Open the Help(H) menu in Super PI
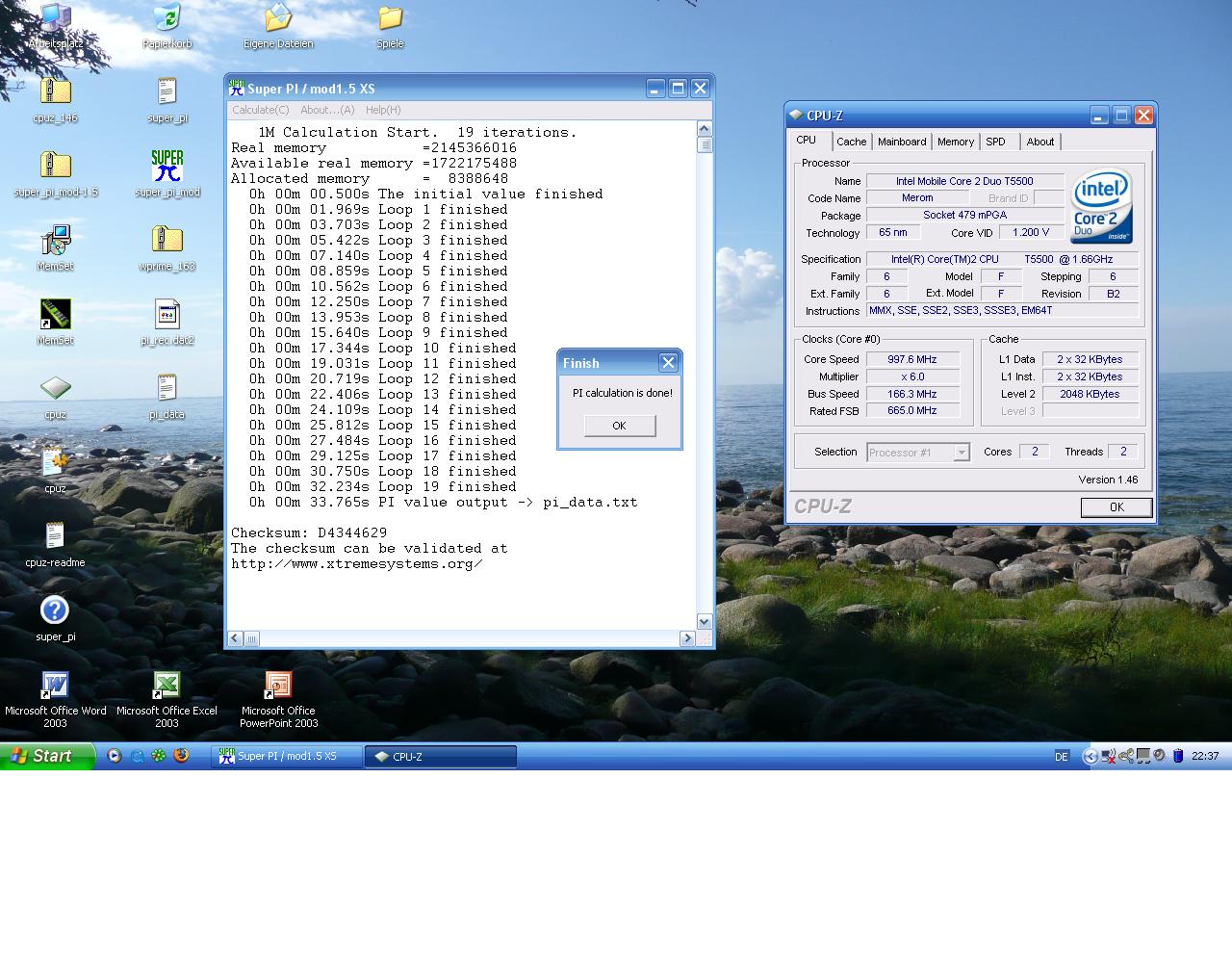Screen dimensions: 1232x960 383,110
